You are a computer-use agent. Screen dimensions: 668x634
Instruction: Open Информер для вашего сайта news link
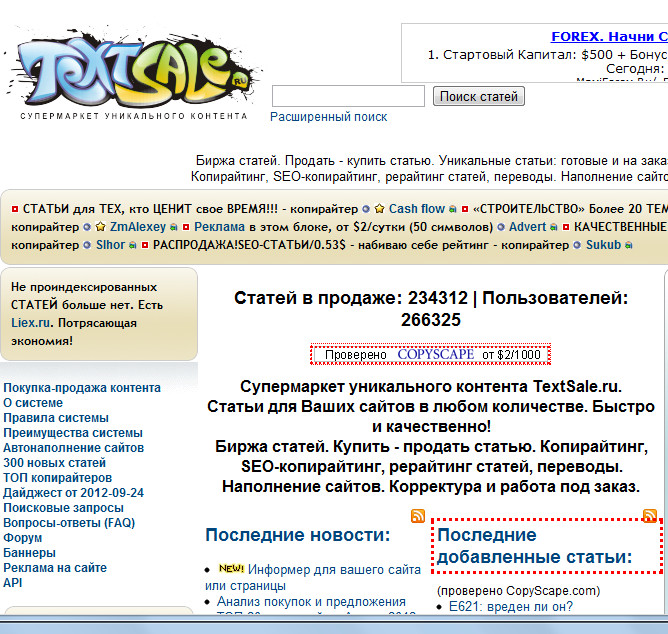[313, 577]
